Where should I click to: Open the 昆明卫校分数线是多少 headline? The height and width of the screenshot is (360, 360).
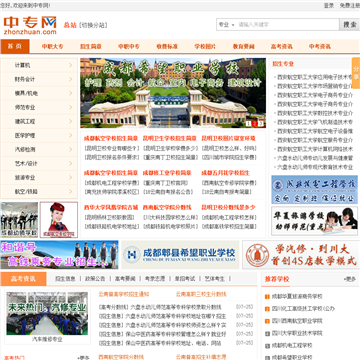click(228, 207)
